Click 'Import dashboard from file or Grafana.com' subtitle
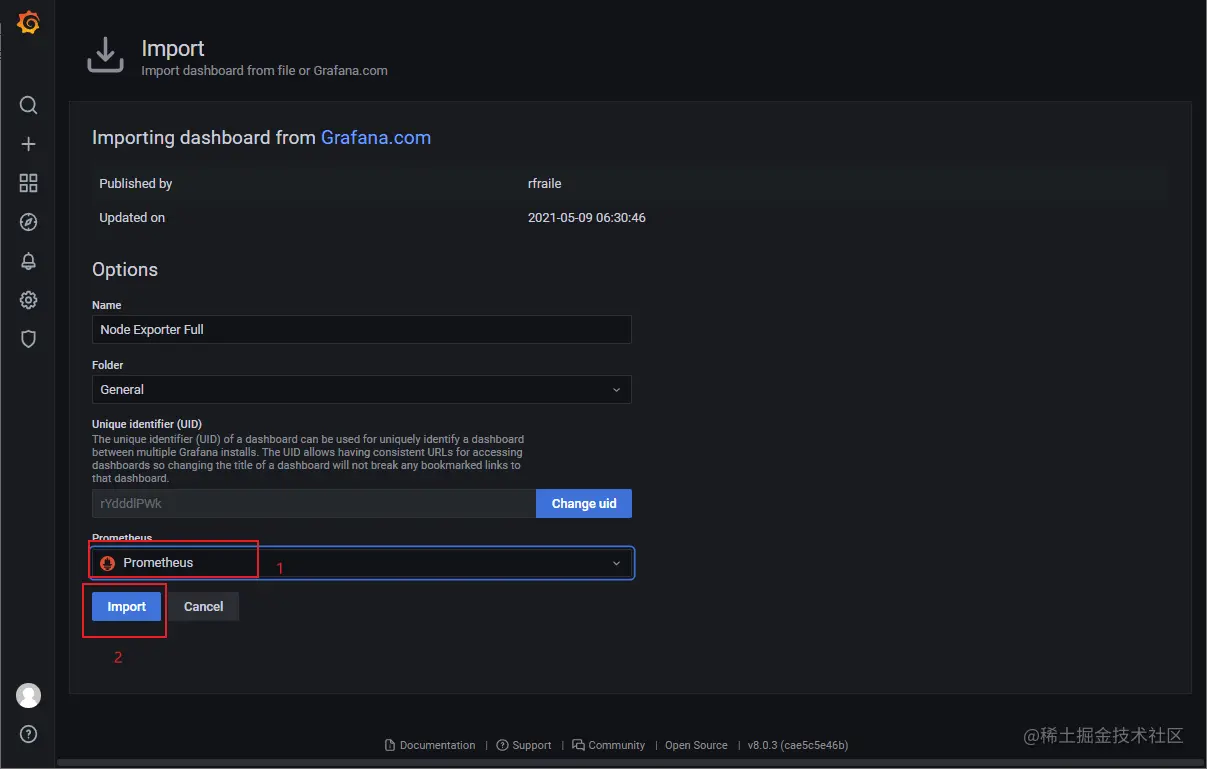The image size is (1207, 769). pyautogui.click(x=264, y=71)
